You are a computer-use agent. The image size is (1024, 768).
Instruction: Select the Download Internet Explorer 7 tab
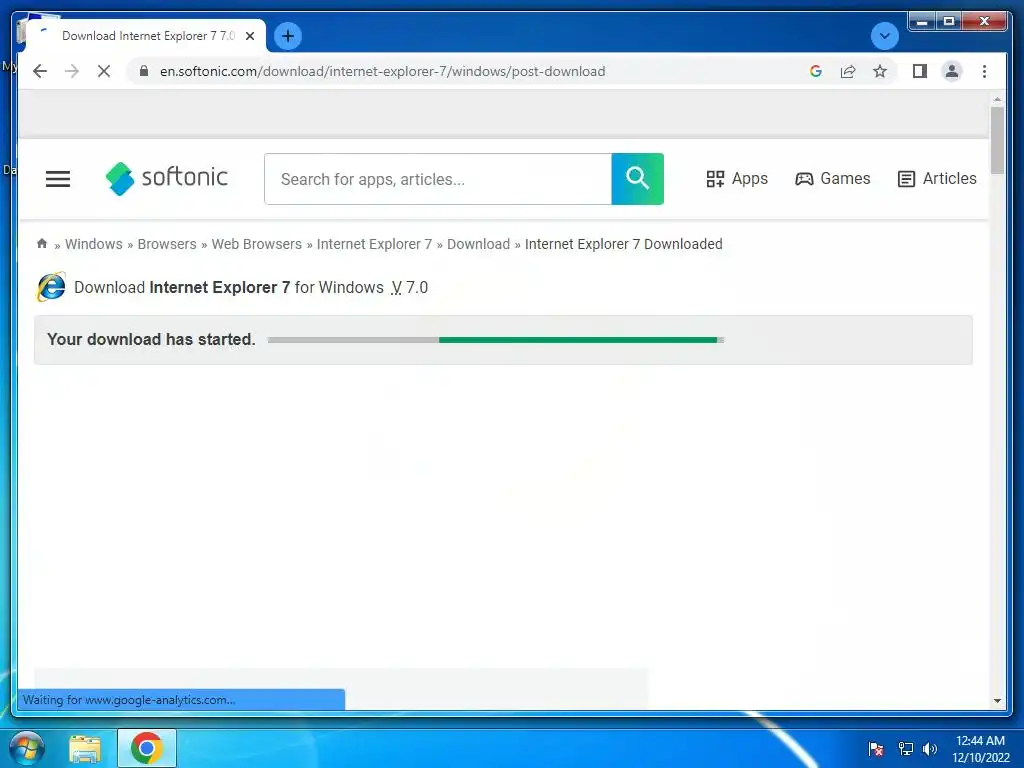click(146, 36)
